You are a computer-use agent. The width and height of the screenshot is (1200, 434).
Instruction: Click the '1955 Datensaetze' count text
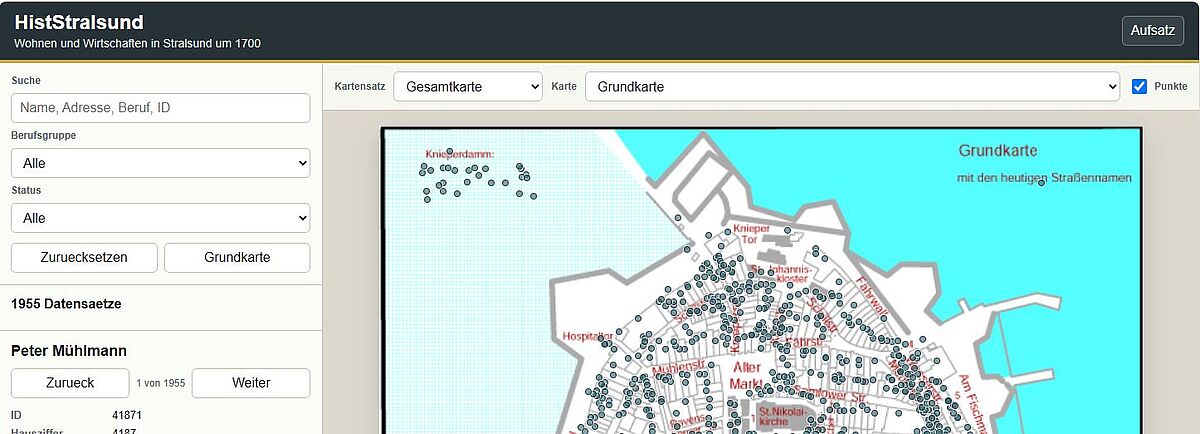pos(66,303)
